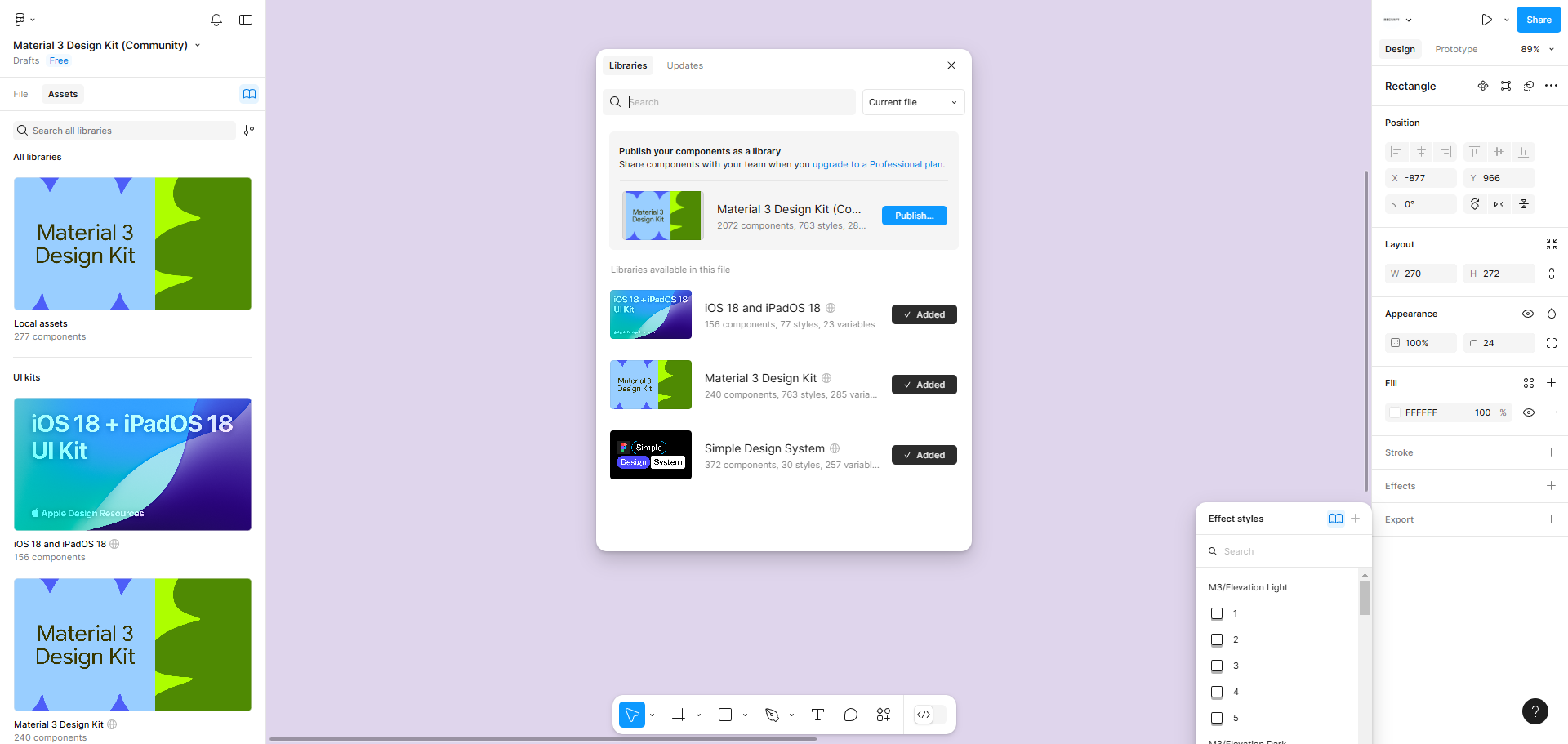
Task: Switch to File tab in left panel
Action: tap(20, 94)
